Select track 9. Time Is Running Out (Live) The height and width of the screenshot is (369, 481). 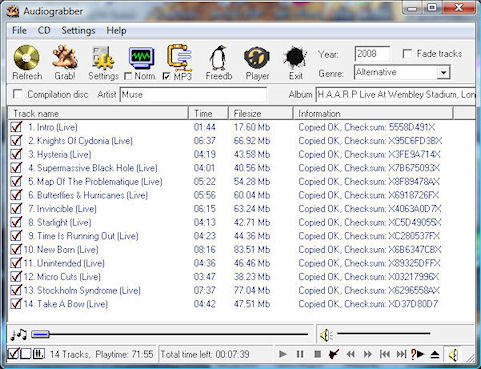[x=83, y=236]
